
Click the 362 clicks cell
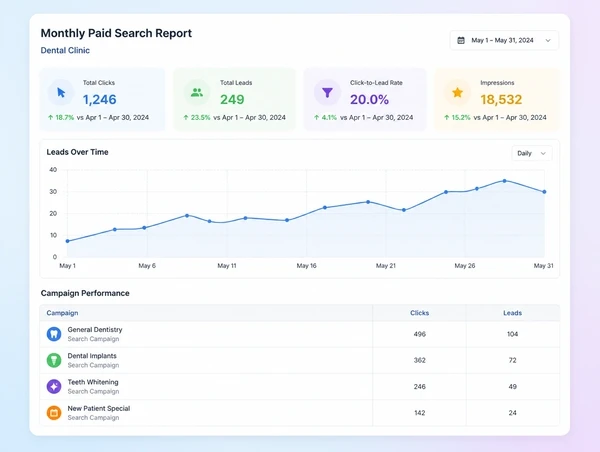(x=419, y=361)
